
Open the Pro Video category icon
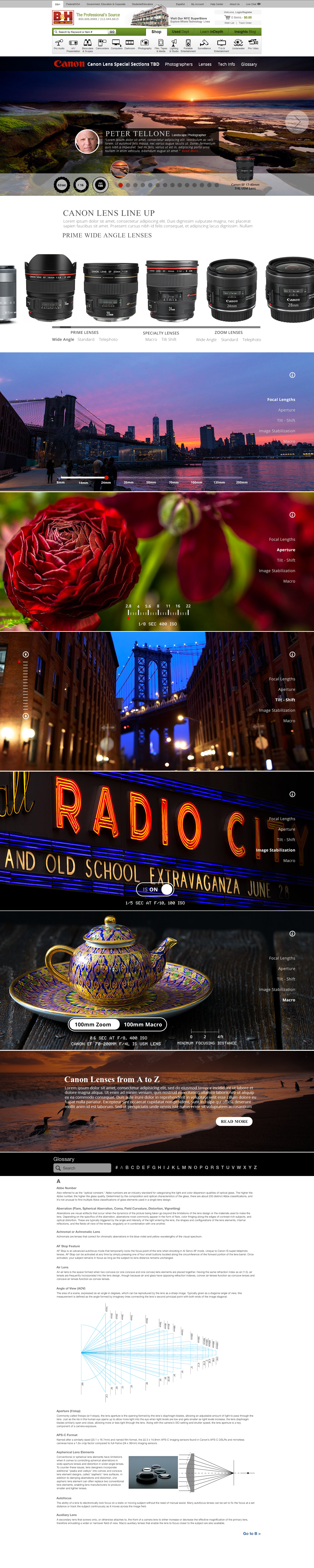(253, 44)
